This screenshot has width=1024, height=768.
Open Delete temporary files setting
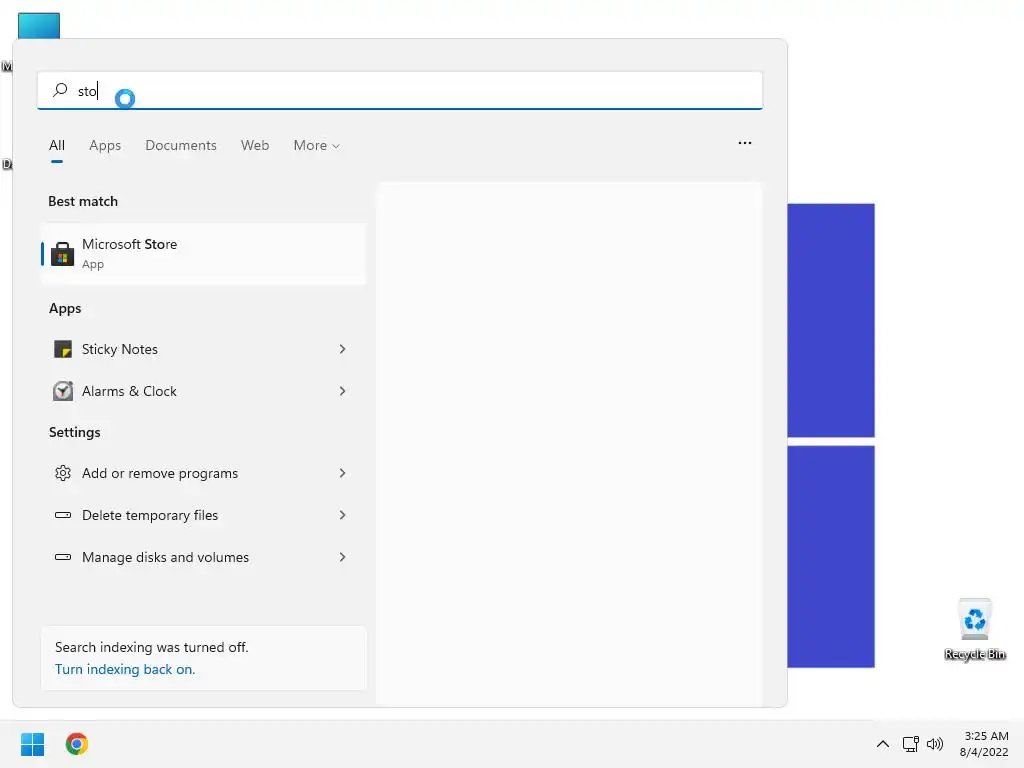coord(203,515)
